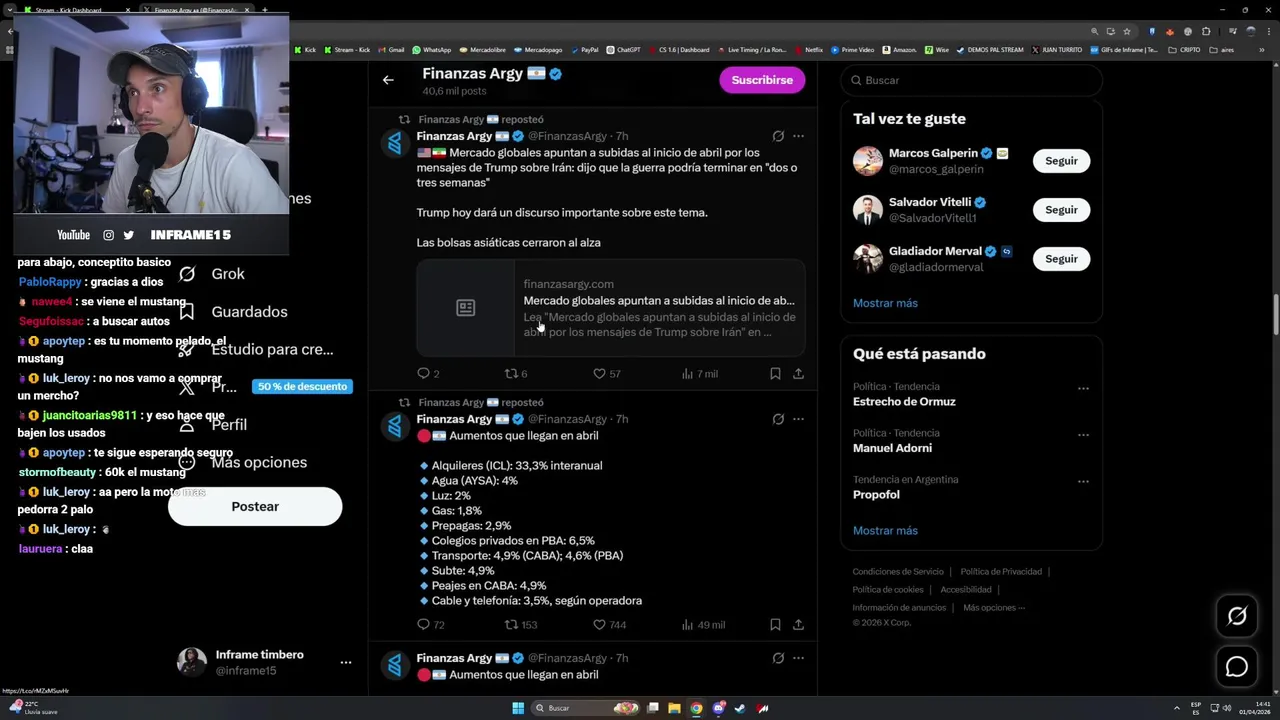The image size is (1280, 720).
Task: Open the Netflix bookmark
Action: tap(808, 50)
